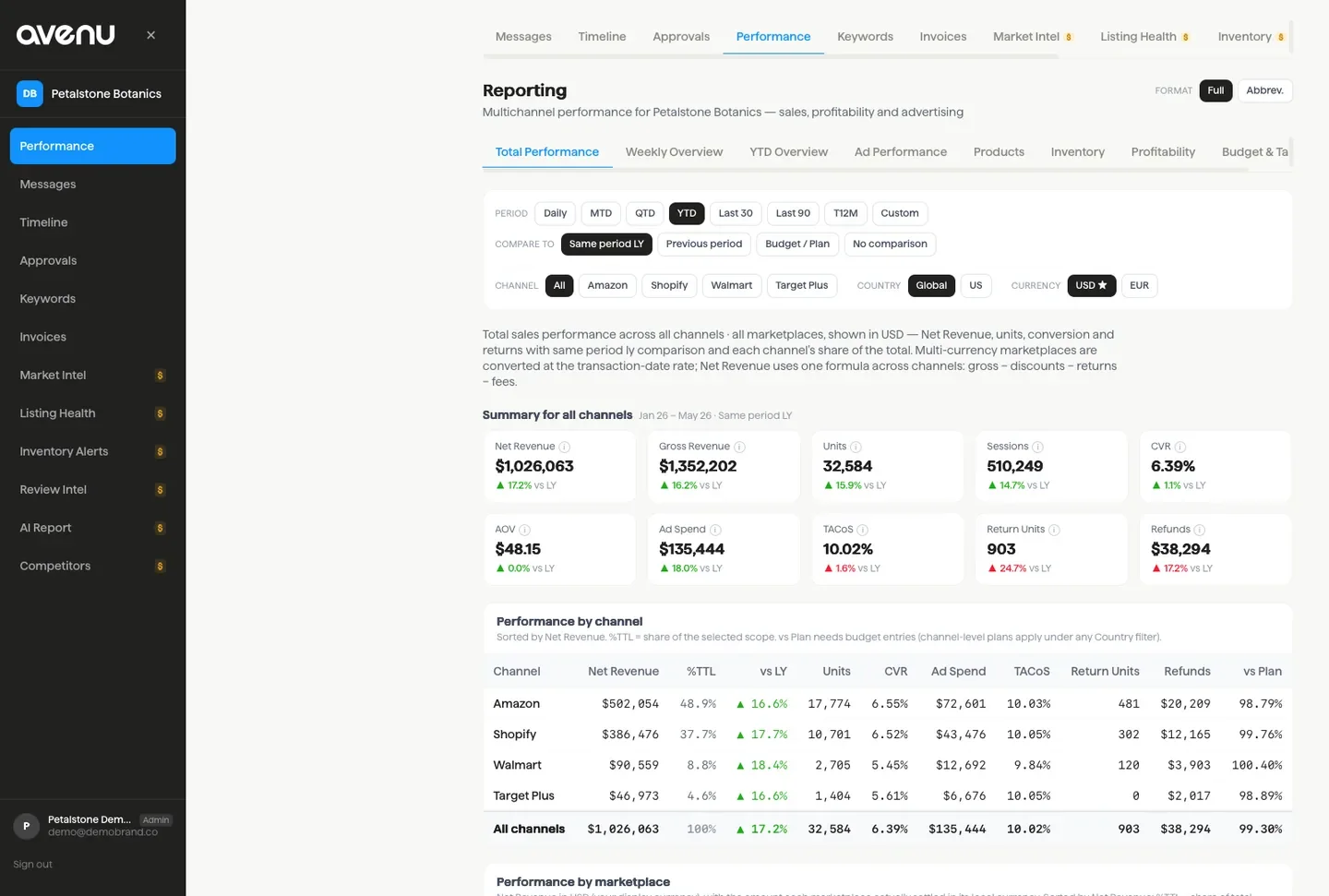
Task: Filter channel to Amazon
Action: [607, 286]
